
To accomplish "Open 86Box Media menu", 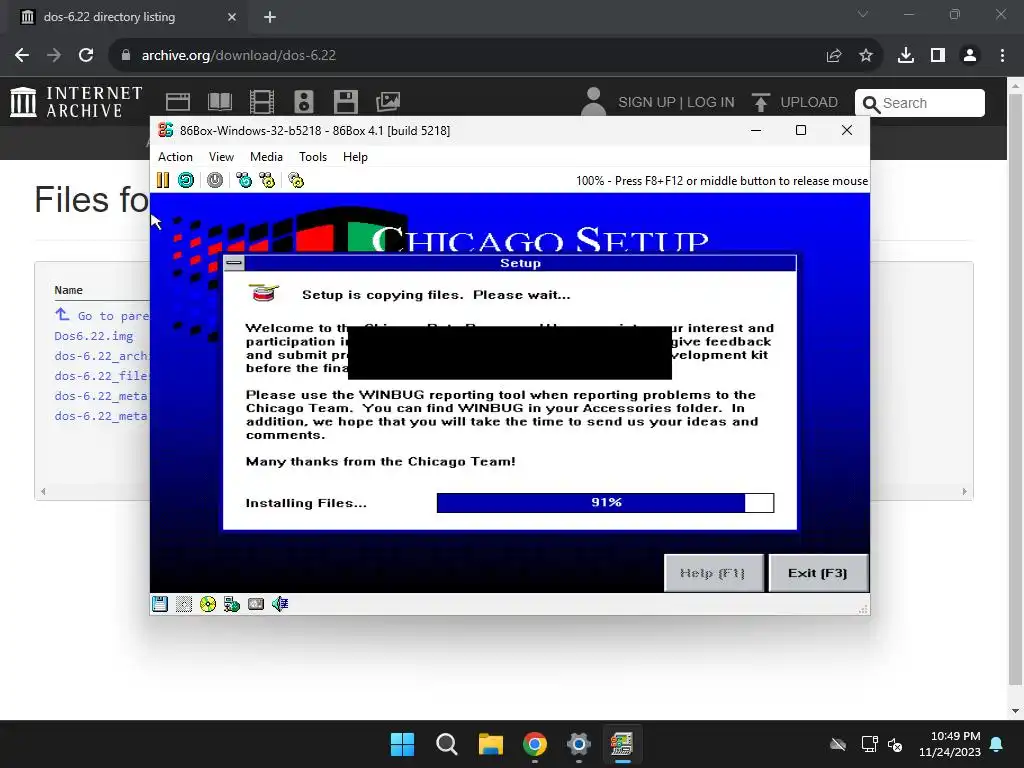I will click(x=266, y=157).
